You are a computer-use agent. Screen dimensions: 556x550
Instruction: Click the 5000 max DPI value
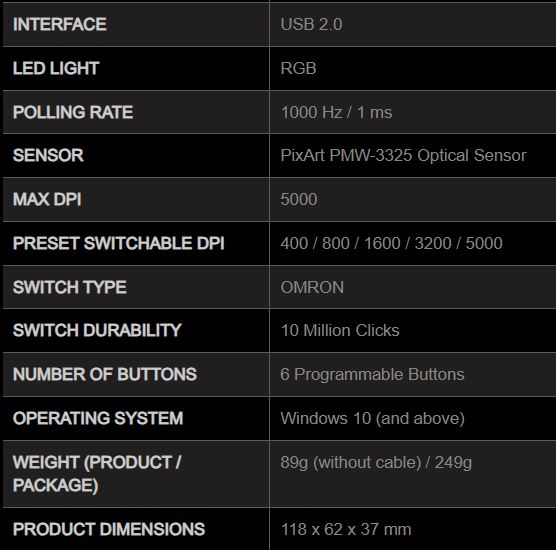click(x=299, y=199)
